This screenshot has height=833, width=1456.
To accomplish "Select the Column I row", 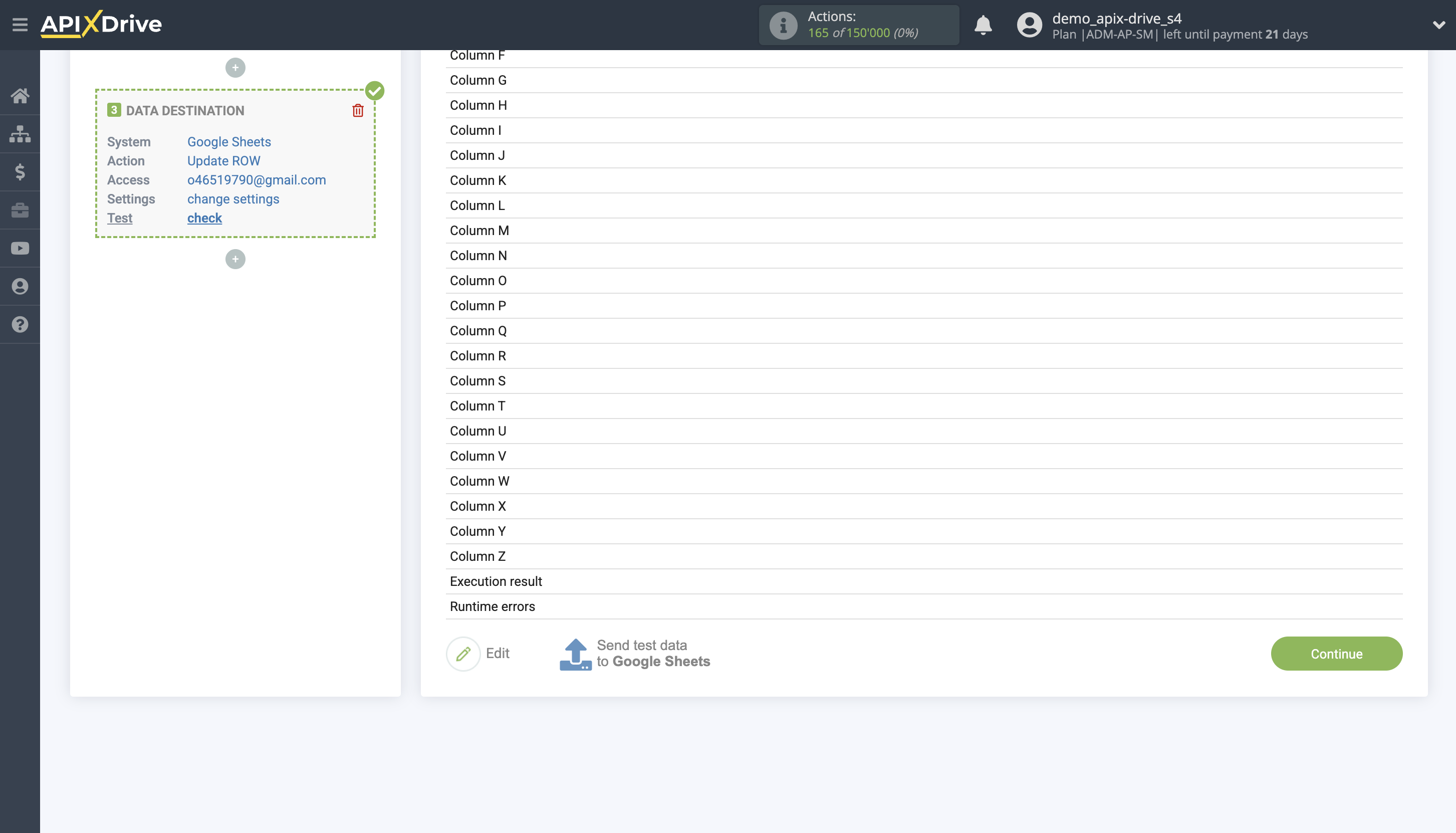I will (924, 130).
